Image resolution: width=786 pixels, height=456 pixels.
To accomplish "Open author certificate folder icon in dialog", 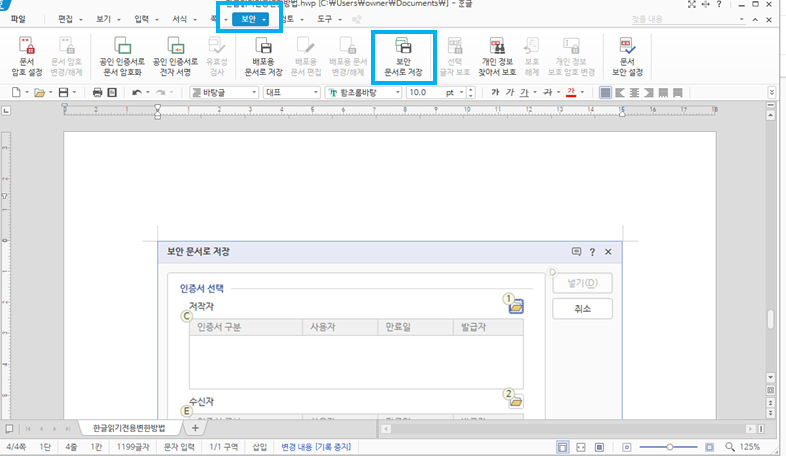I will (516, 306).
